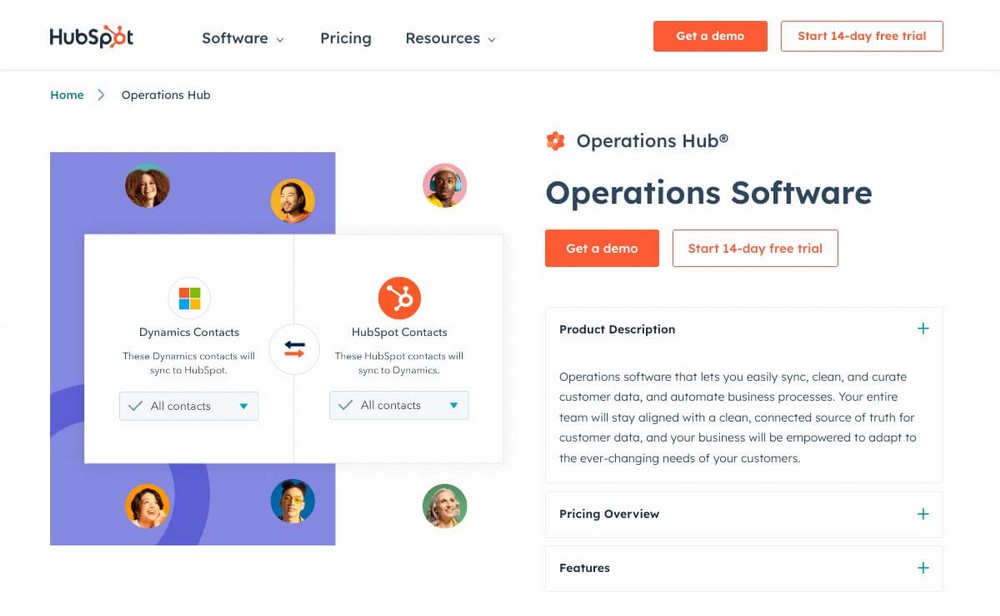Click avatar of gray-haired woman on green
This screenshot has width=1000, height=616.
(x=445, y=506)
